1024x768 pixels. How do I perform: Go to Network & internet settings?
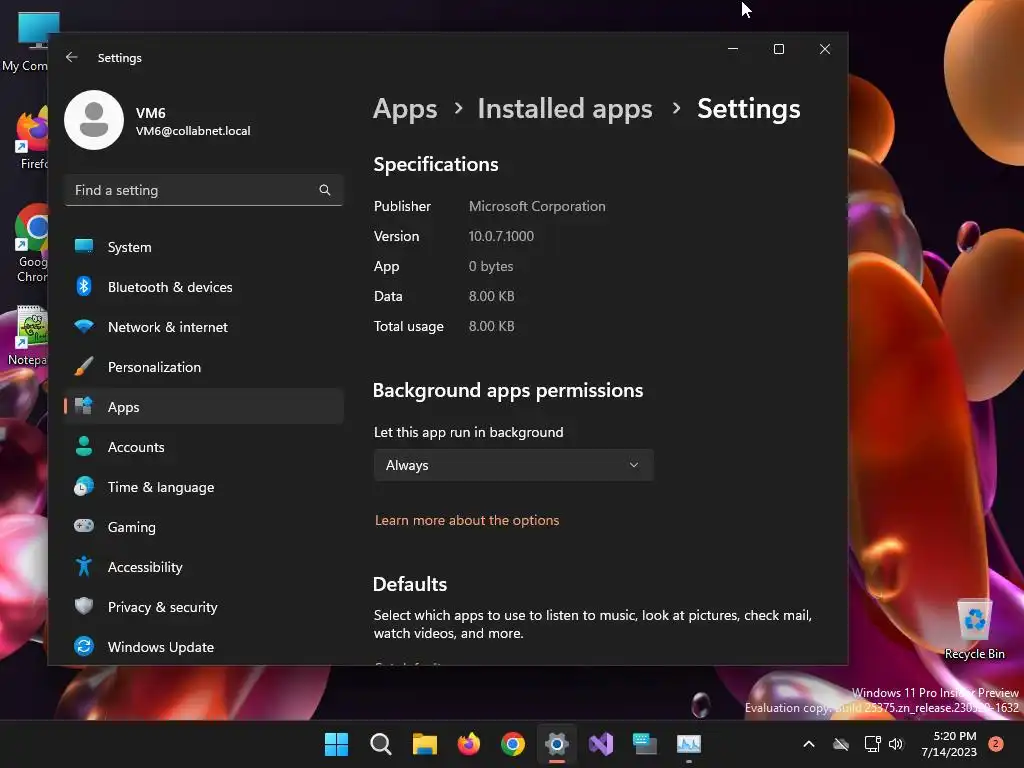pyautogui.click(x=204, y=327)
